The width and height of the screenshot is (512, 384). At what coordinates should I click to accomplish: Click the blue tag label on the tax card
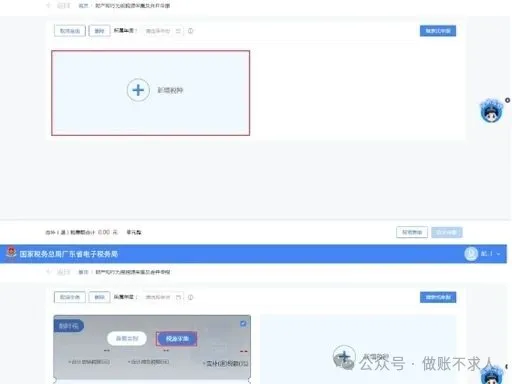tap(68, 326)
